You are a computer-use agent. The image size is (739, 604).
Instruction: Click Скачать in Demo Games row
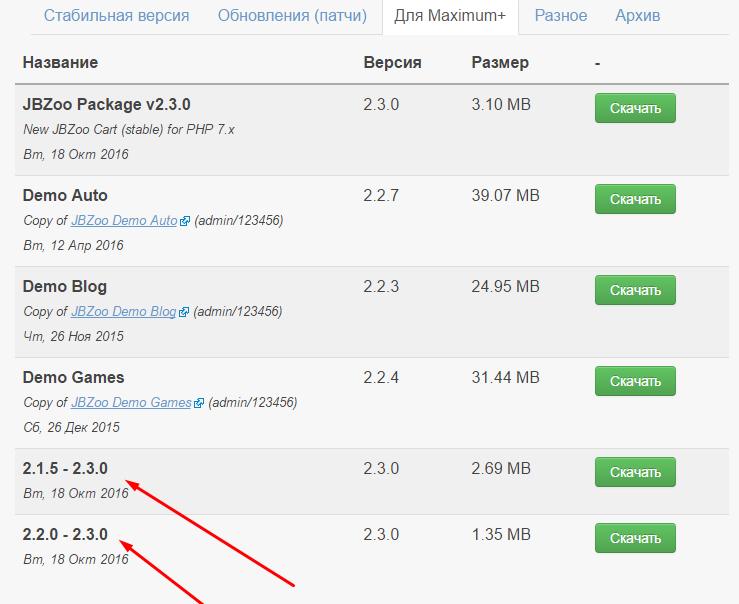(635, 381)
